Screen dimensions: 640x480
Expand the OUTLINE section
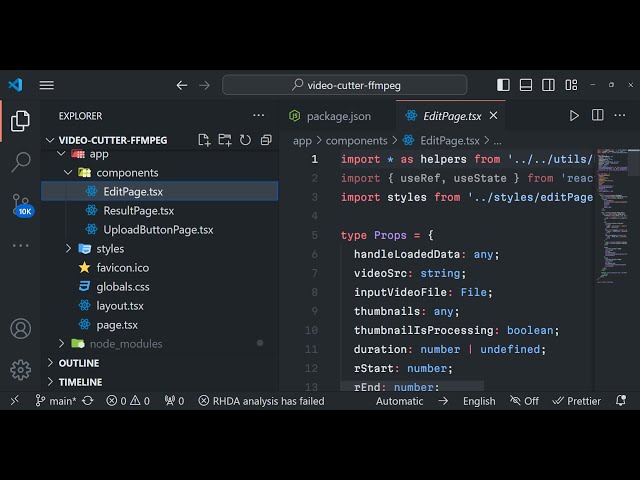point(79,363)
